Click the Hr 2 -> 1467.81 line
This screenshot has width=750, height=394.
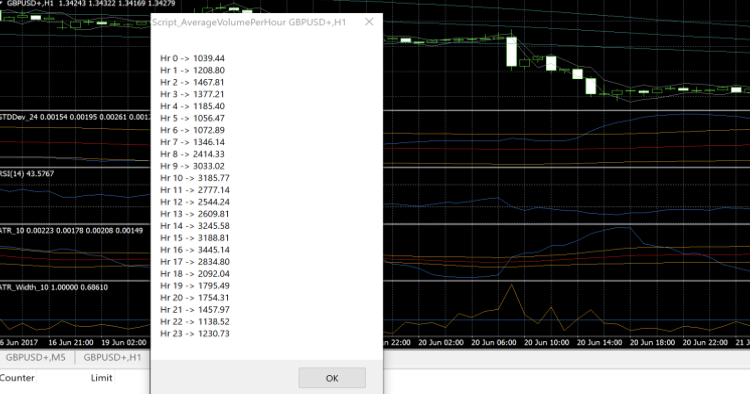[x=192, y=82]
